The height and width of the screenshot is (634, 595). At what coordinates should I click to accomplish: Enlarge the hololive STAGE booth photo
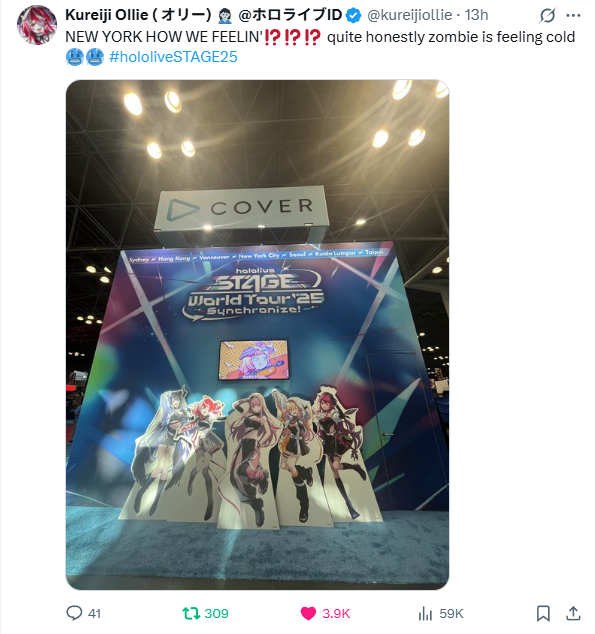pos(257,334)
